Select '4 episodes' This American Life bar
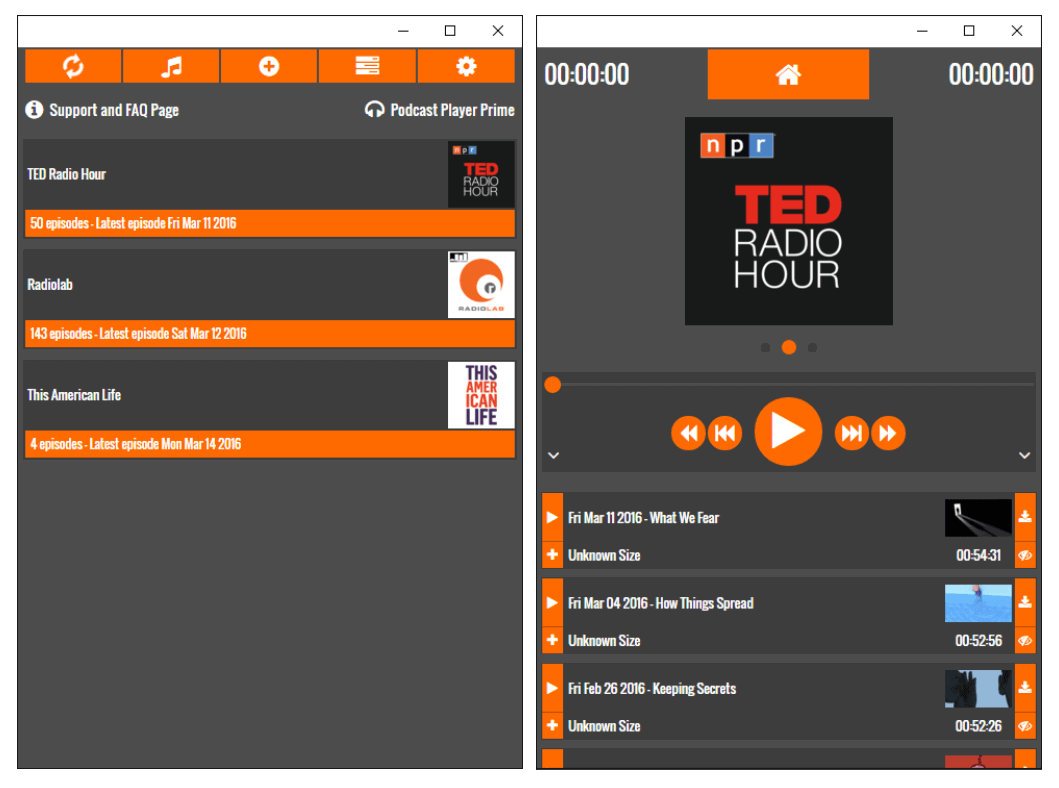This screenshot has height=788, width=1059. (x=269, y=444)
